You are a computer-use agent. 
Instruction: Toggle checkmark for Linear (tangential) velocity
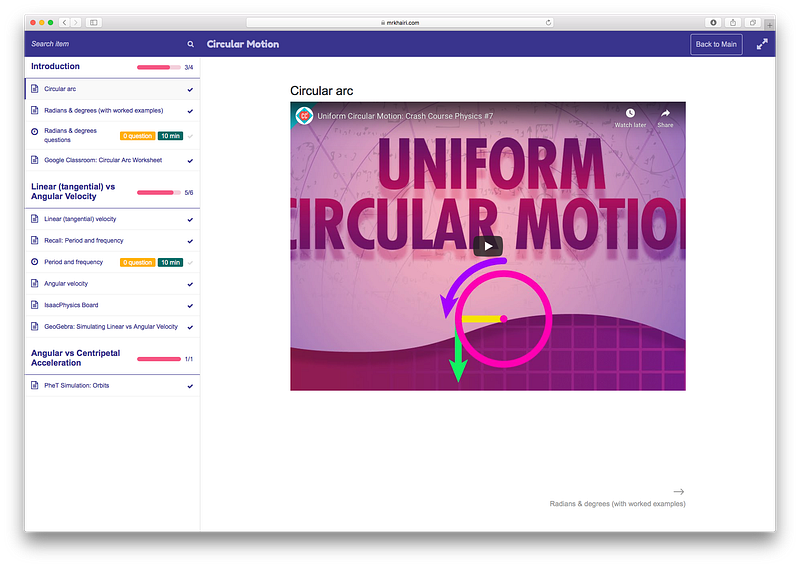pyautogui.click(x=190, y=220)
